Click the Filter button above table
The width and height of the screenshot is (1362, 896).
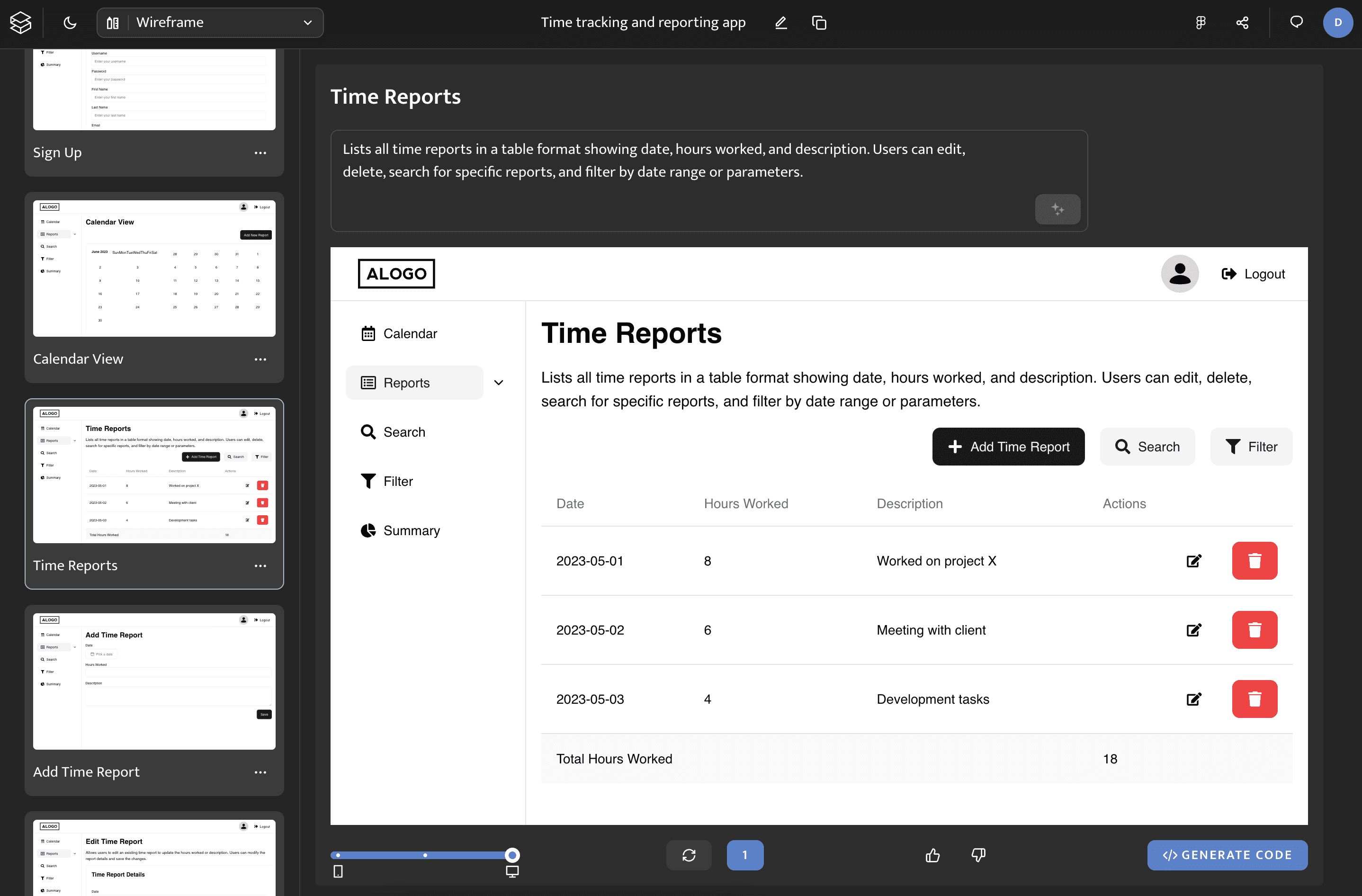coord(1251,446)
